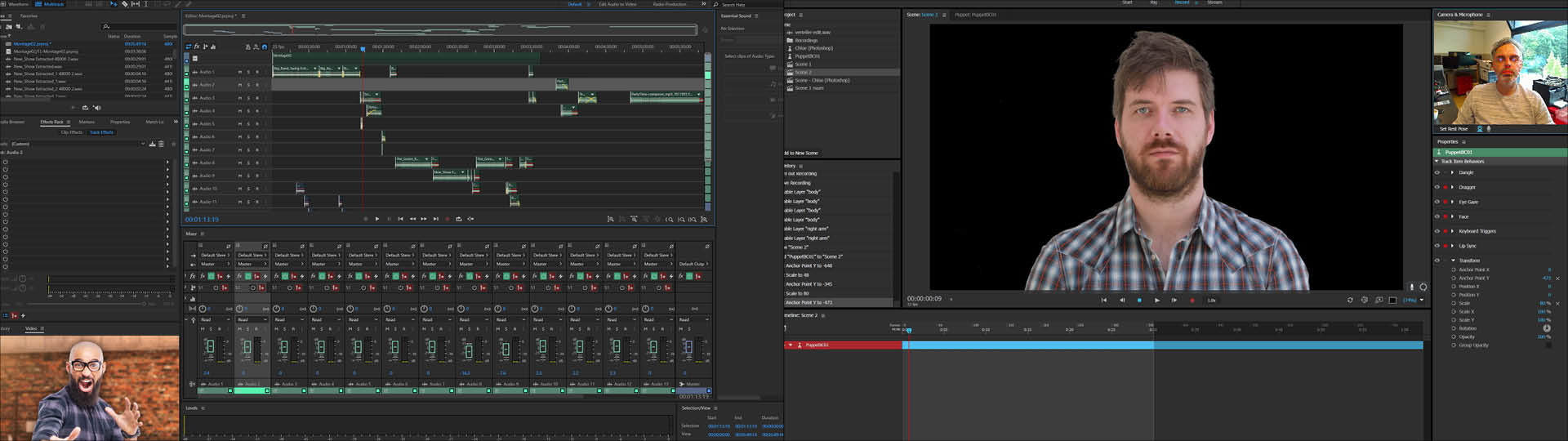
Task: Expand the Eye Gaze behavior
Action: click(x=1452, y=202)
